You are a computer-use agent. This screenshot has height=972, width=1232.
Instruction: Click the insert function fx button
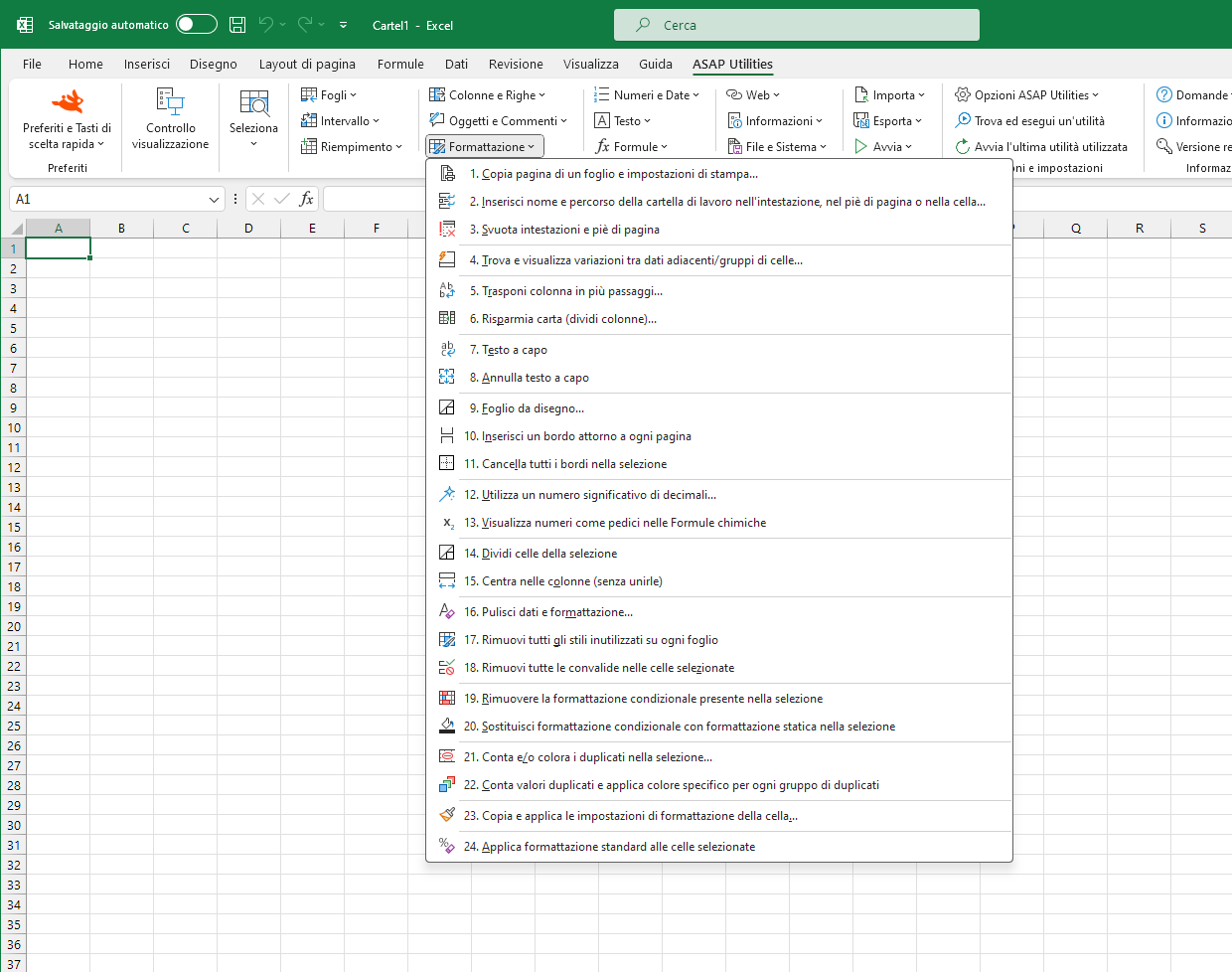[306, 200]
